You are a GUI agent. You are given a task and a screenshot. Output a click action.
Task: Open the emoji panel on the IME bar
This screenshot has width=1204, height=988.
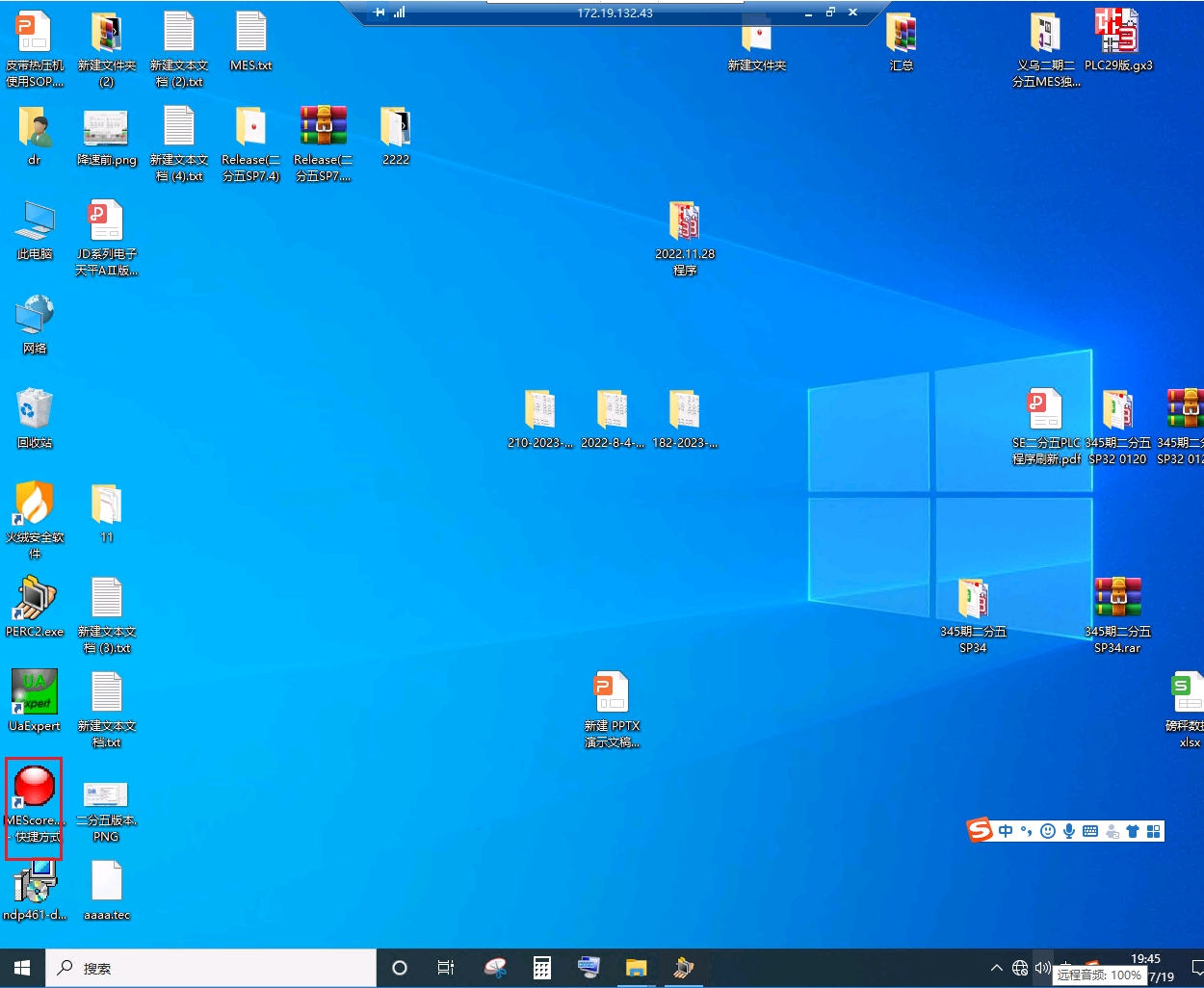click(1048, 831)
